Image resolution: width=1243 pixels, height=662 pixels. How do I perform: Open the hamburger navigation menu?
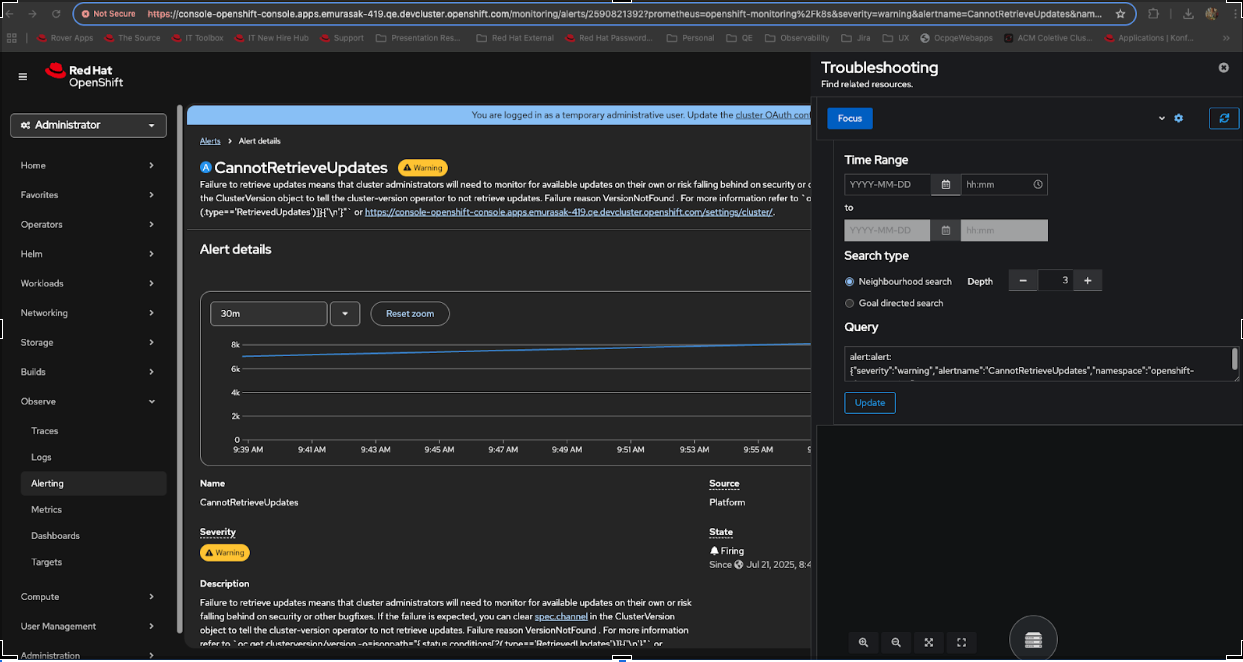tap(23, 76)
